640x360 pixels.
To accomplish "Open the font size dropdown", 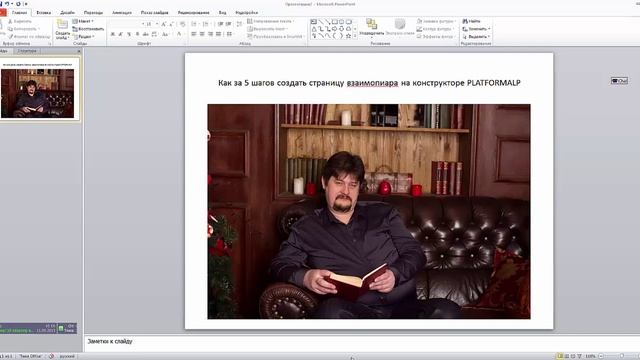I will tap(157, 24).
